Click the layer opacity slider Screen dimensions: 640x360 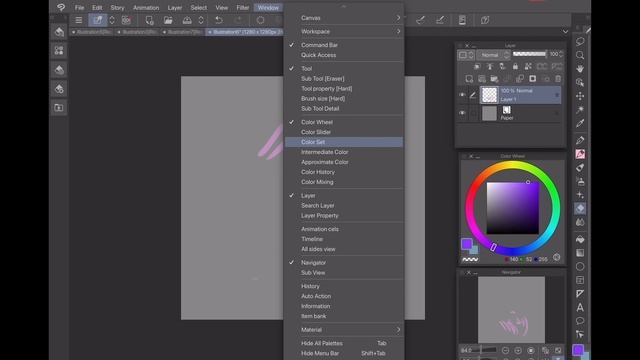coord(530,54)
